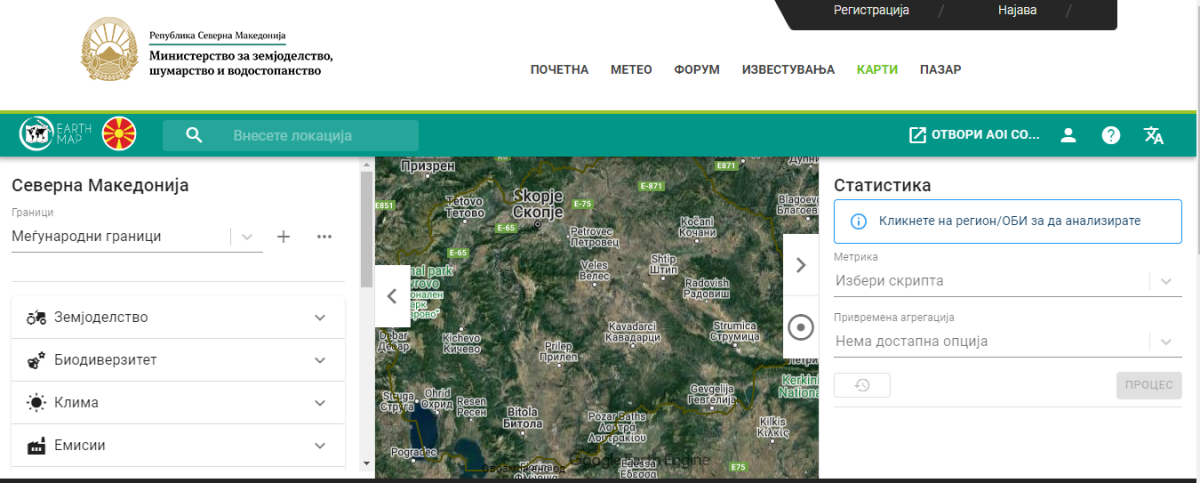Click the Strumica label on map
Image resolution: width=1200 pixels, height=483 pixels.
(x=735, y=331)
